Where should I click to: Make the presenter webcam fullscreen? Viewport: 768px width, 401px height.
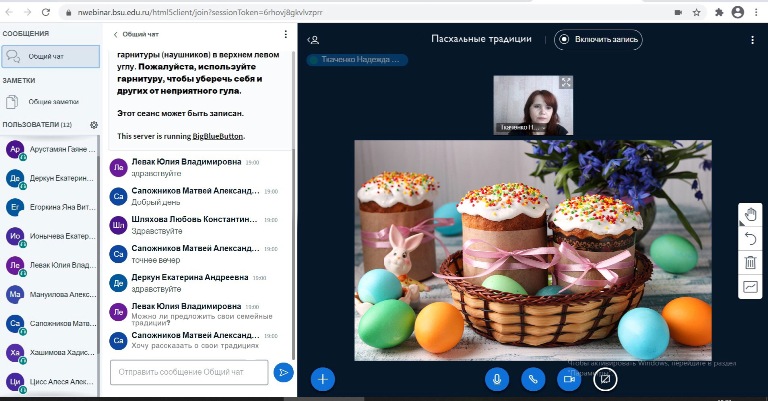click(x=566, y=83)
